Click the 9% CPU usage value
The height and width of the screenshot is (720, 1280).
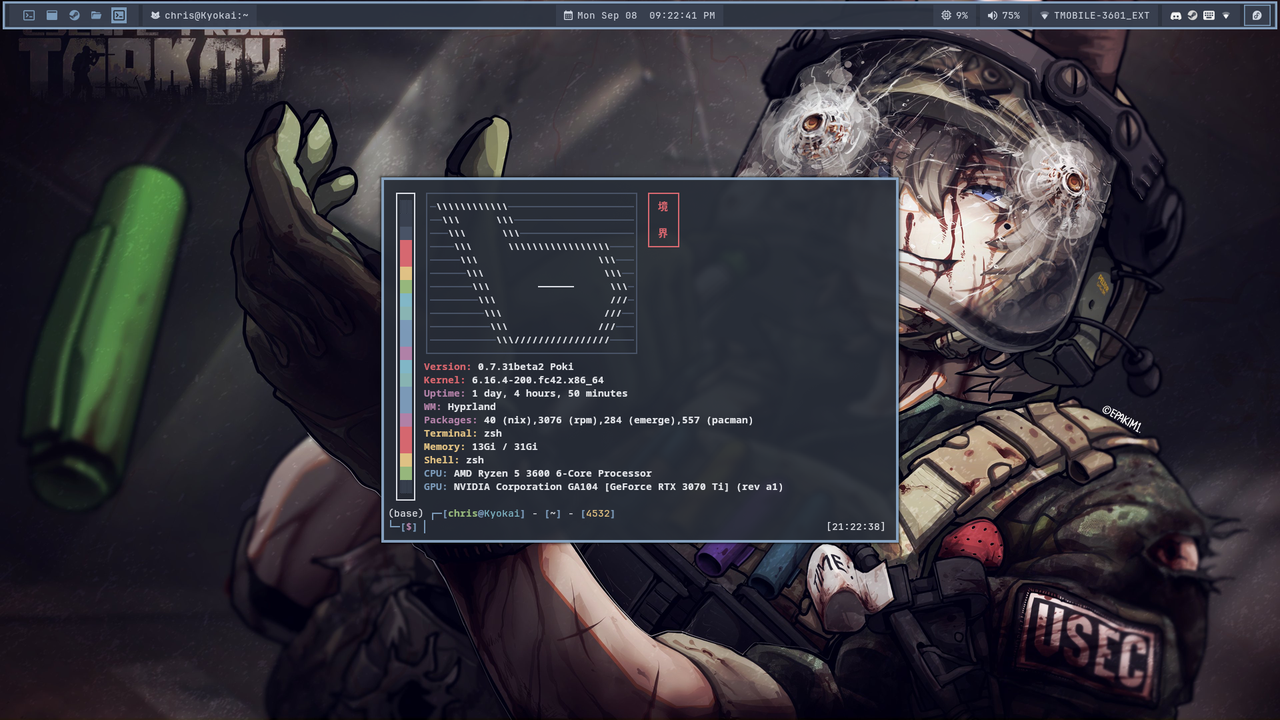(x=962, y=16)
